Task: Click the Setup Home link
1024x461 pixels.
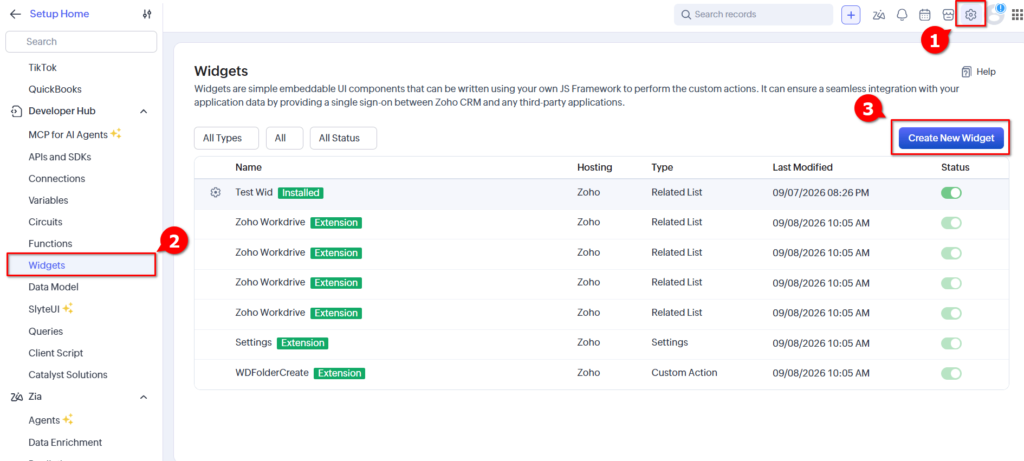Action: point(59,14)
